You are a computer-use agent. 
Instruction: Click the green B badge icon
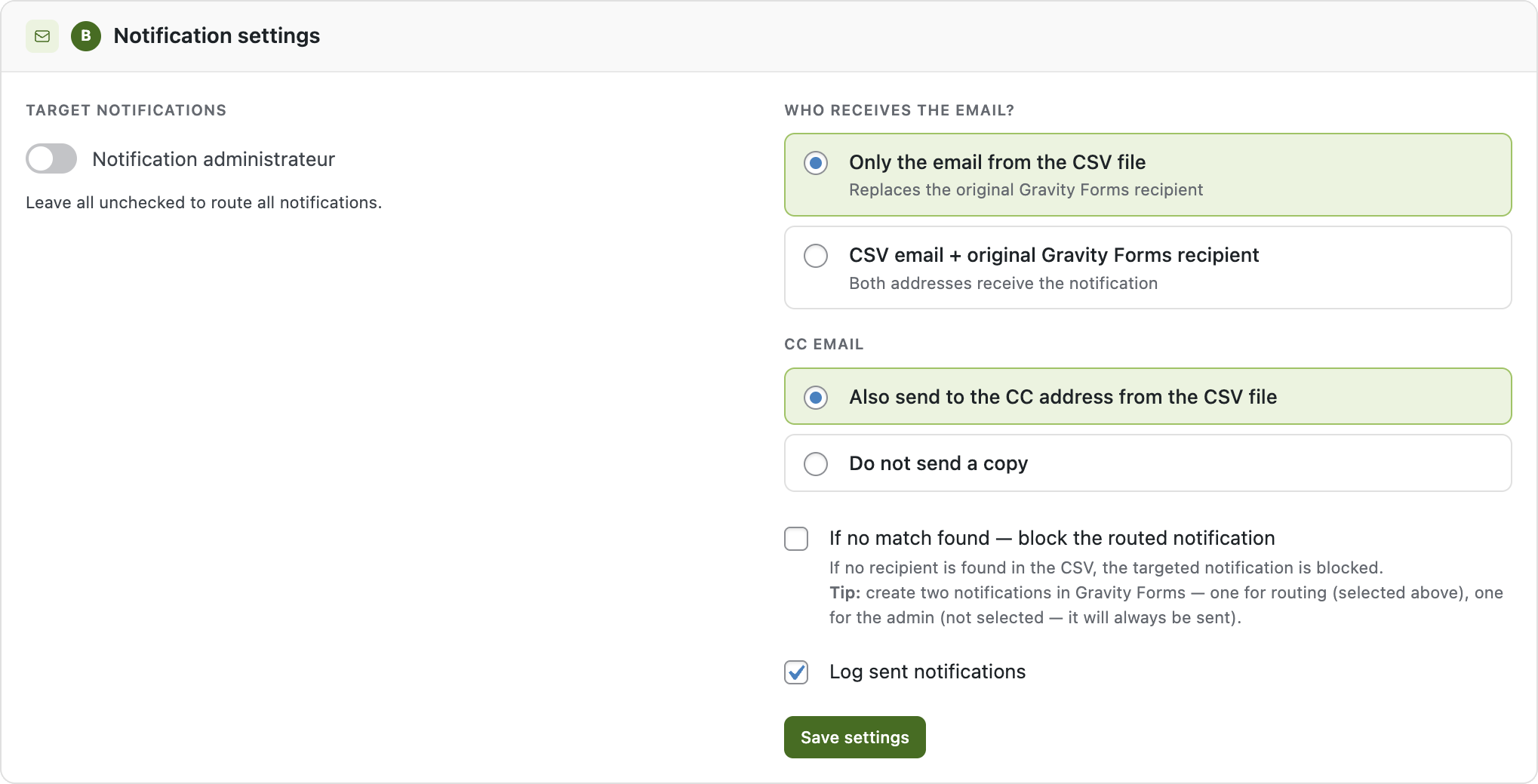pos(86,36)
